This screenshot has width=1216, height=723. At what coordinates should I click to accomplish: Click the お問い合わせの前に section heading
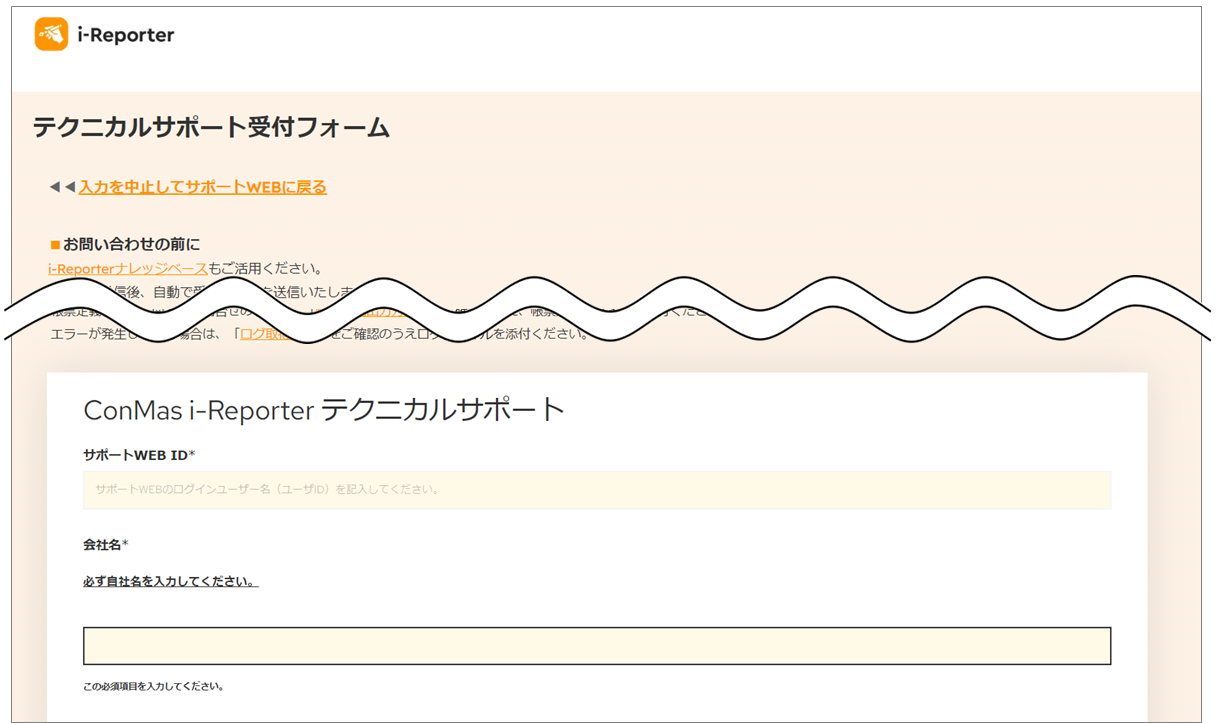point(131,244)
